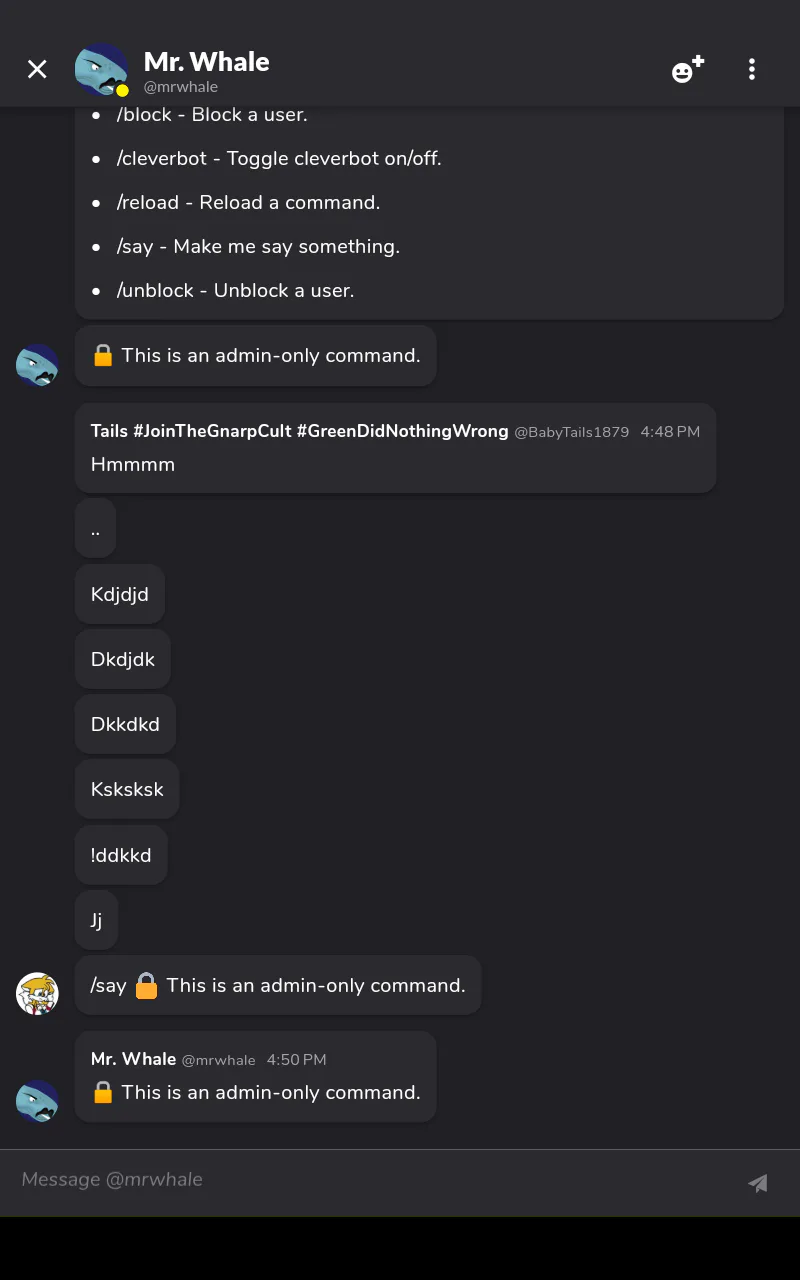Open the Mr. Whale profile title in header
Screen dimensions: 800x1280
[x=206, y=62]
